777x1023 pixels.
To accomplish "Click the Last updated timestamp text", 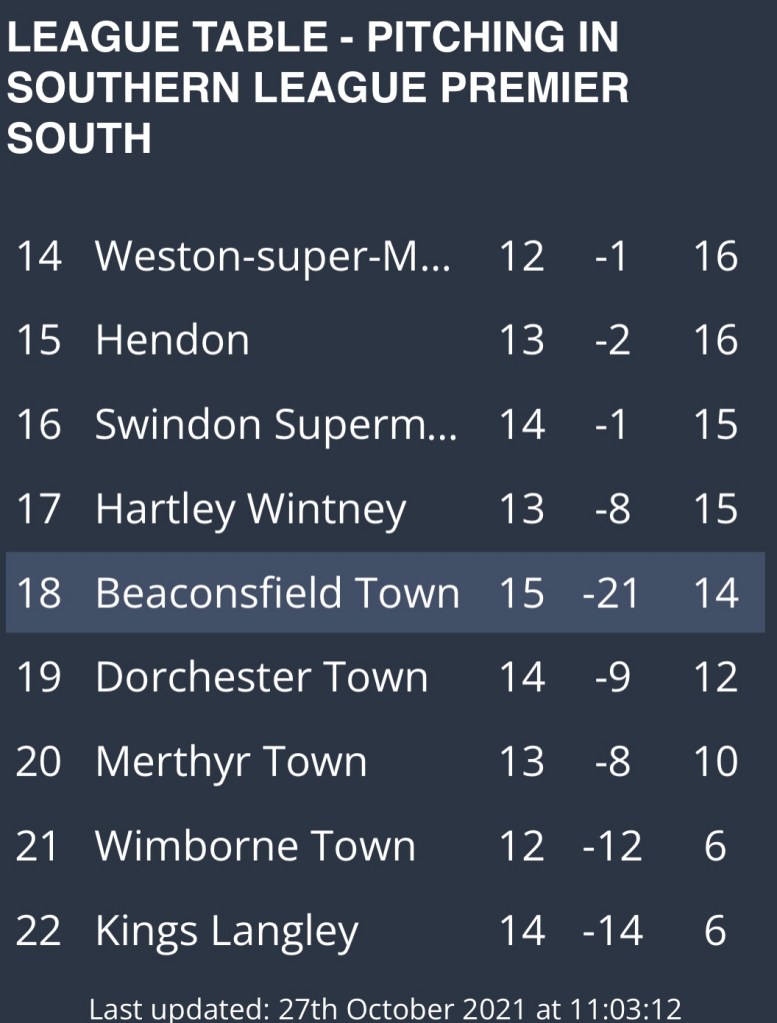I will coord(386,1008).
